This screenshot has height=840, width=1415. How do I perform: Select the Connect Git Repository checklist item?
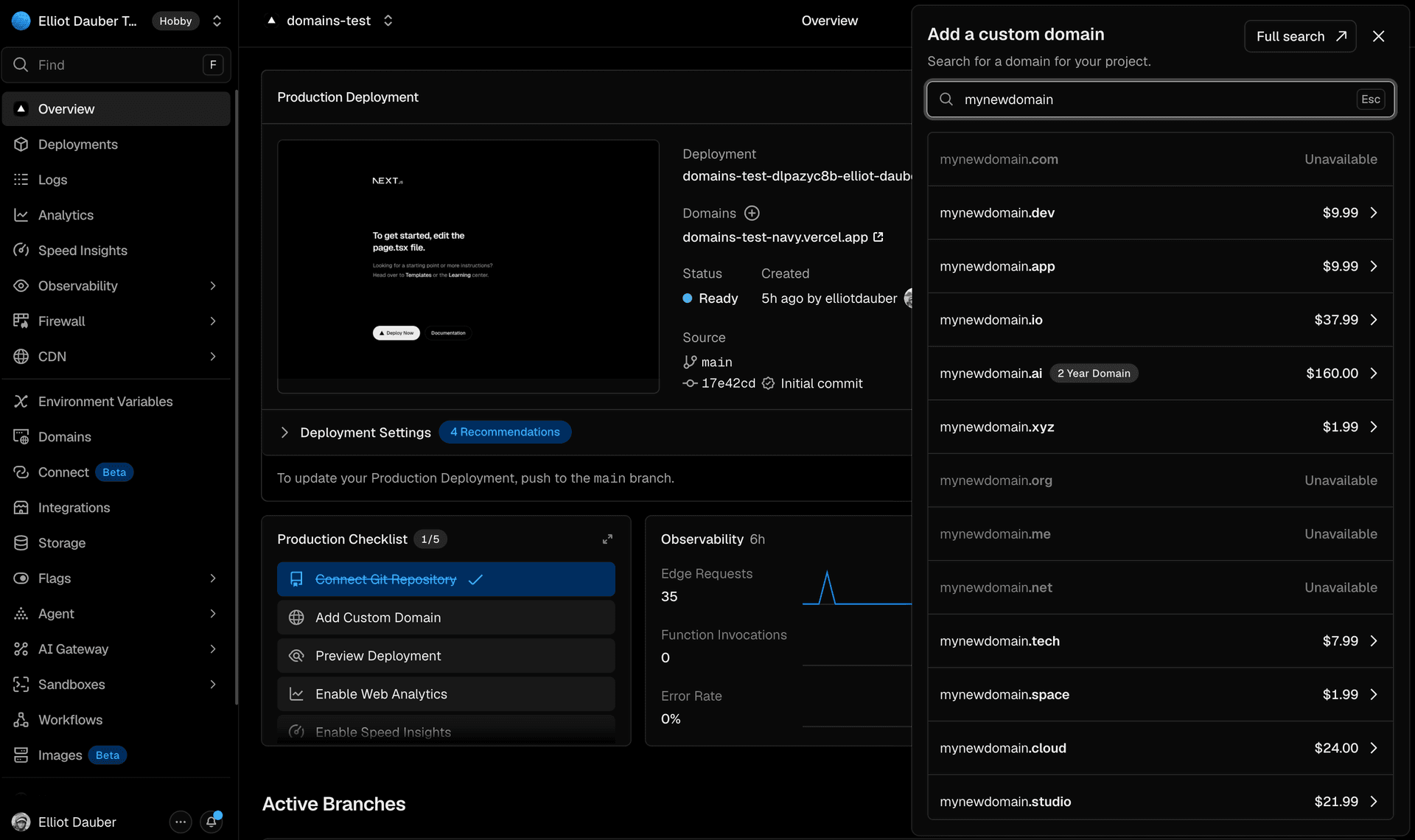pyautogui.click(x=446, y=579)
